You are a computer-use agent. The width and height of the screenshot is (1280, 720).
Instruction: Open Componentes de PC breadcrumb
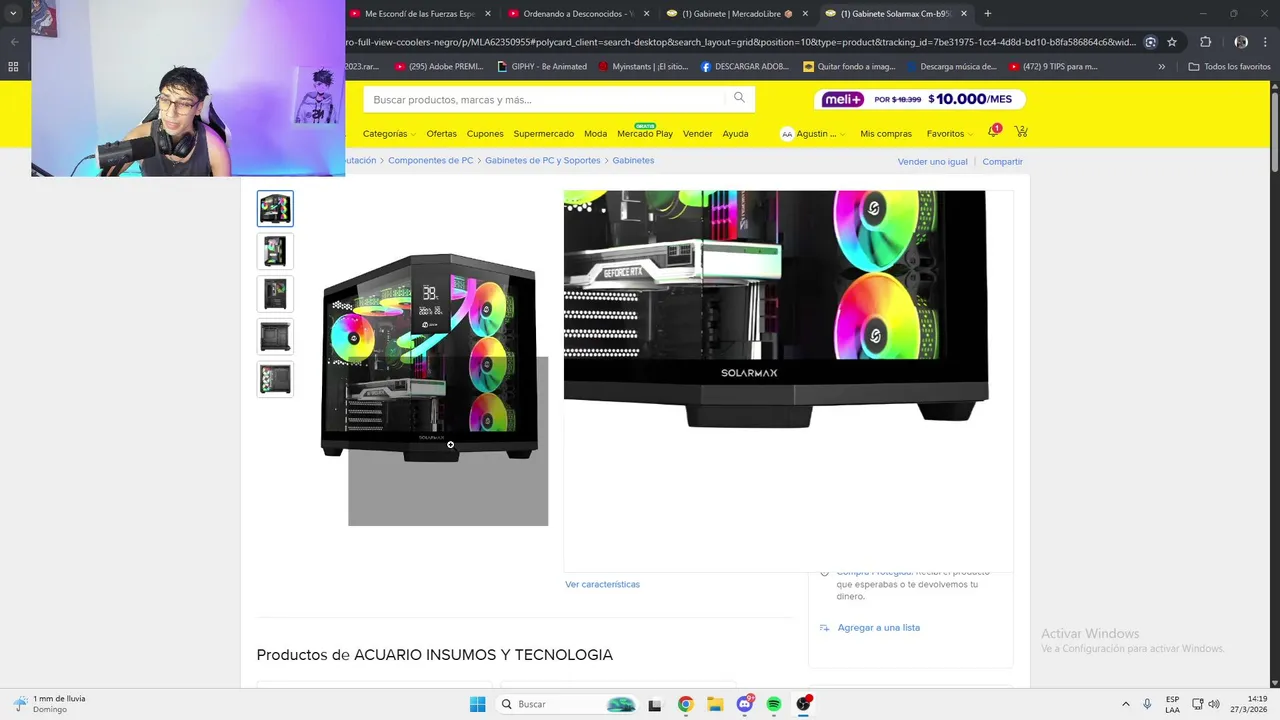tap(431, 160)
